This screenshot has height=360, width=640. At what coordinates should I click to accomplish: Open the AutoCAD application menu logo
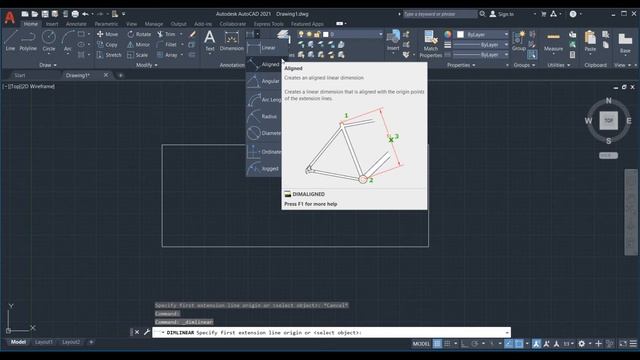click(x=9, y=17)
